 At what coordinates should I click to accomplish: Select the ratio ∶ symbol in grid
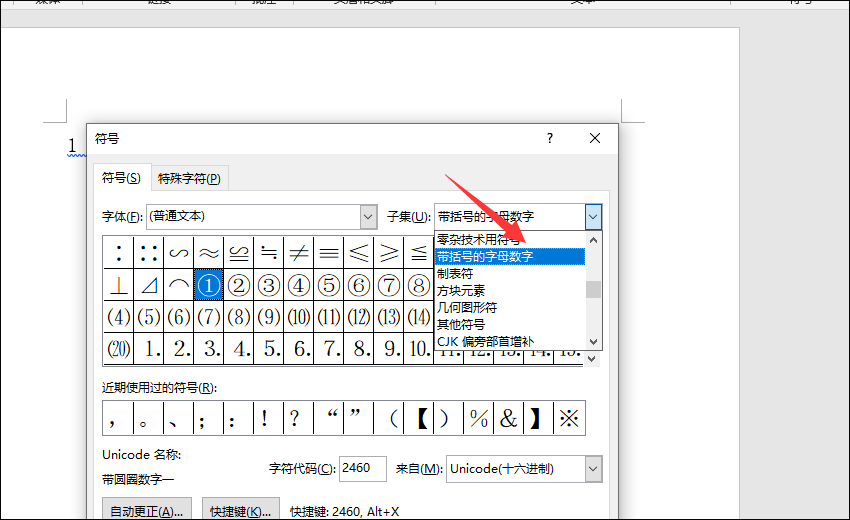click(119, 253)
